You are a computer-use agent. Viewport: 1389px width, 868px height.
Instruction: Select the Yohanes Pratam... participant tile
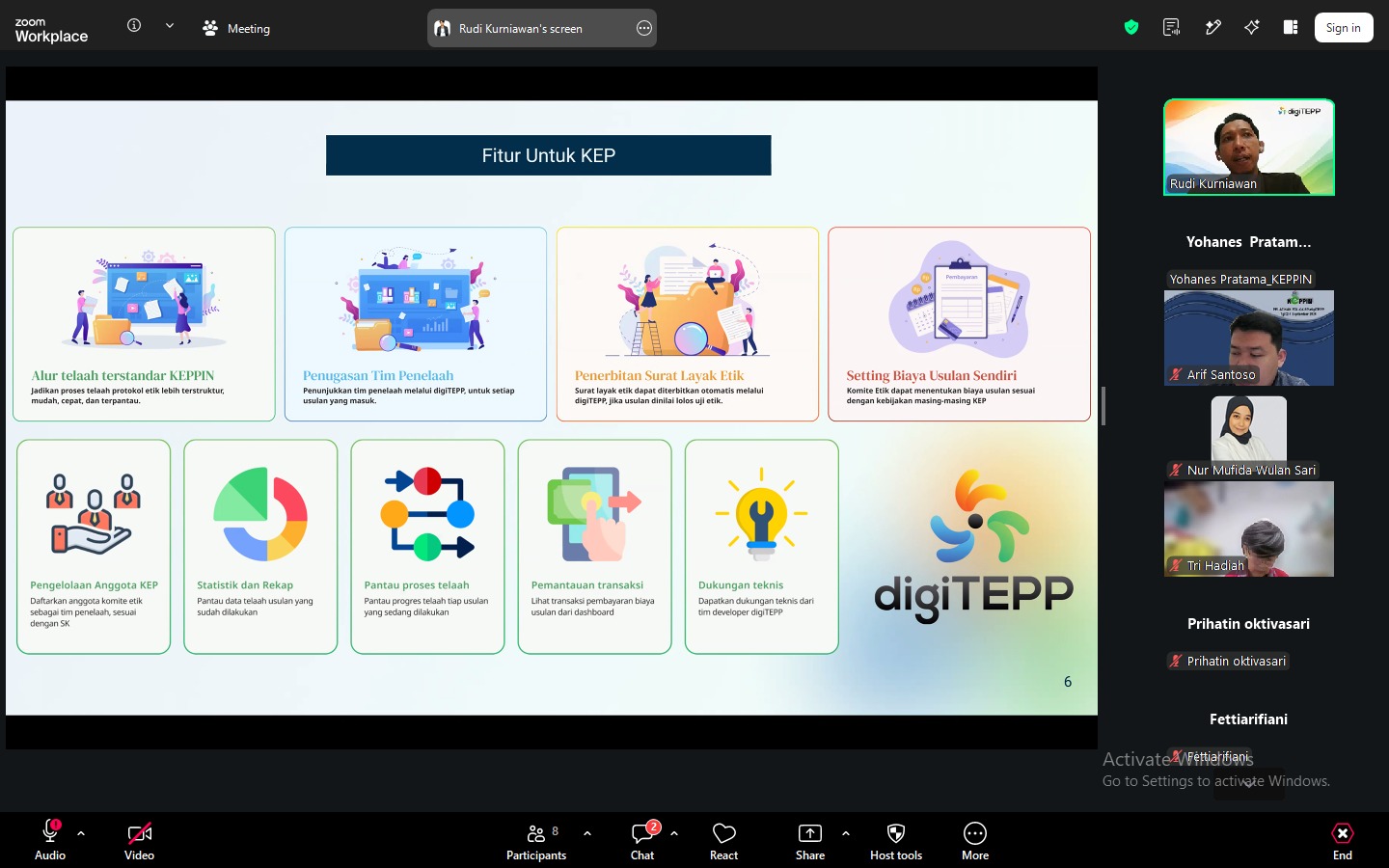coord(1249,242)
